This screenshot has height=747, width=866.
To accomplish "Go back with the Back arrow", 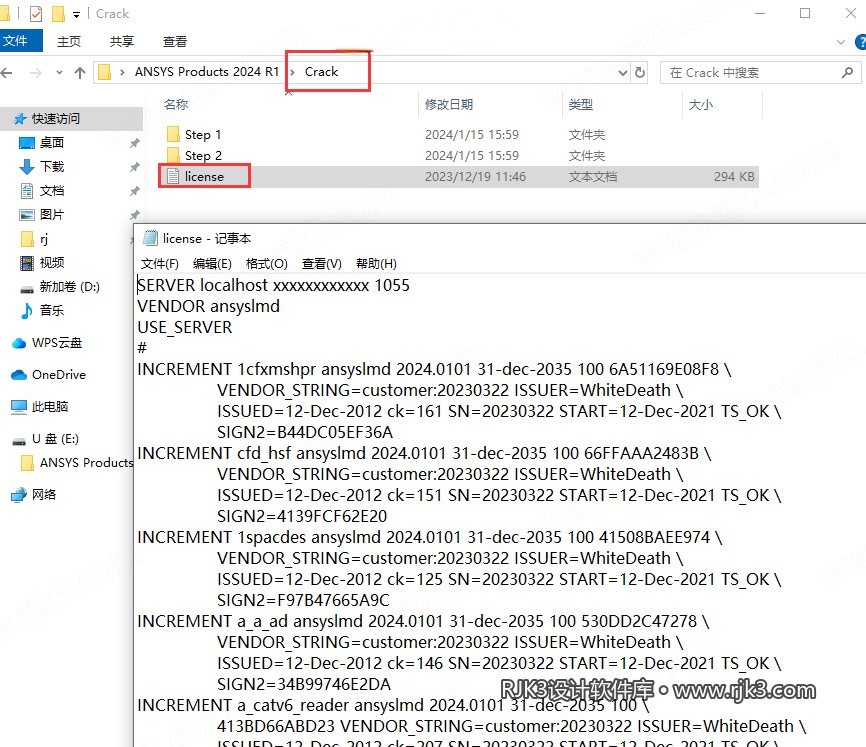I will pos(7,72).
